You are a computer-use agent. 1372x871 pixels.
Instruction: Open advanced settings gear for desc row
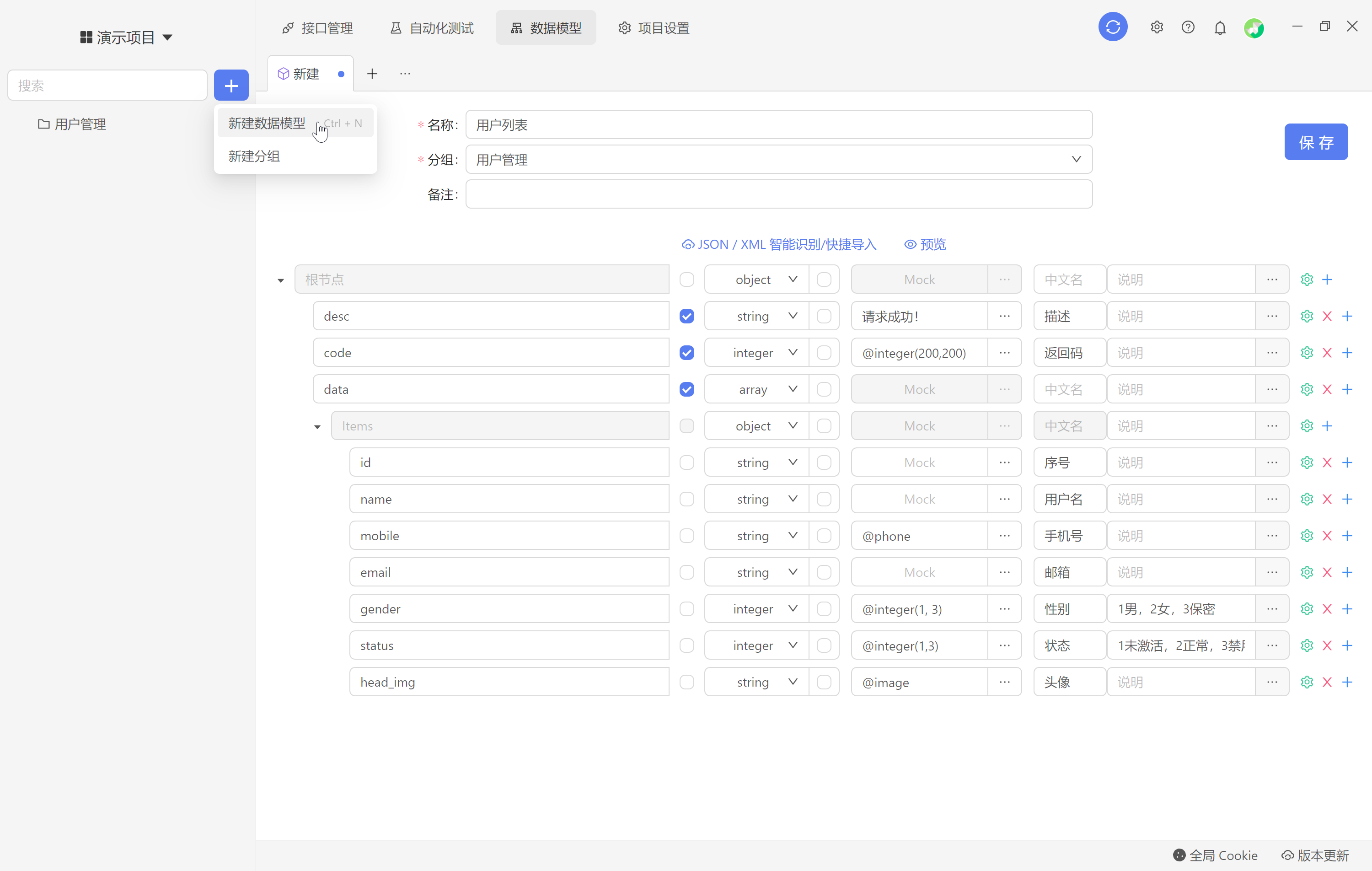click(1307, 316)
